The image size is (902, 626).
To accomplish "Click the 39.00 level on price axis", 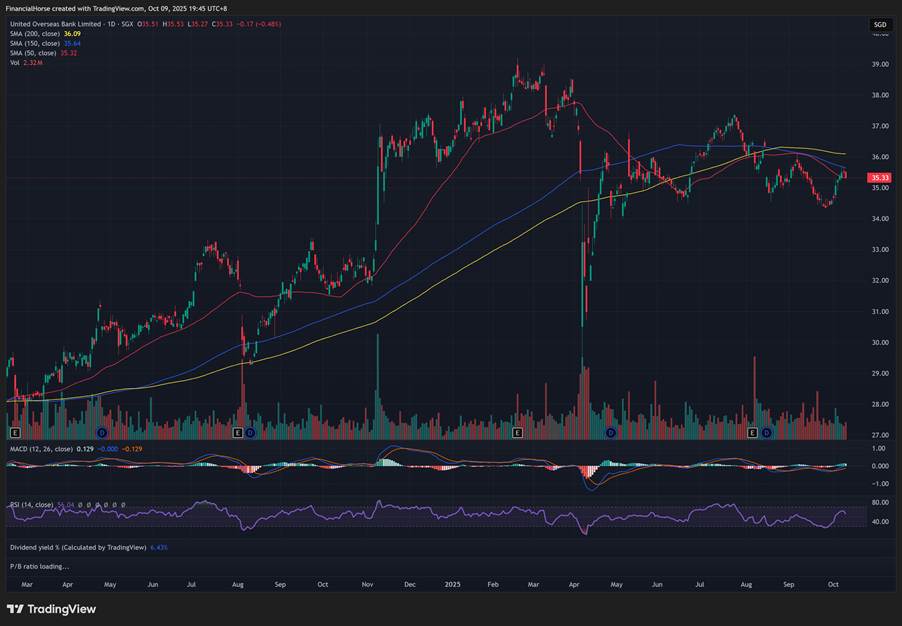I will [880, 65].
